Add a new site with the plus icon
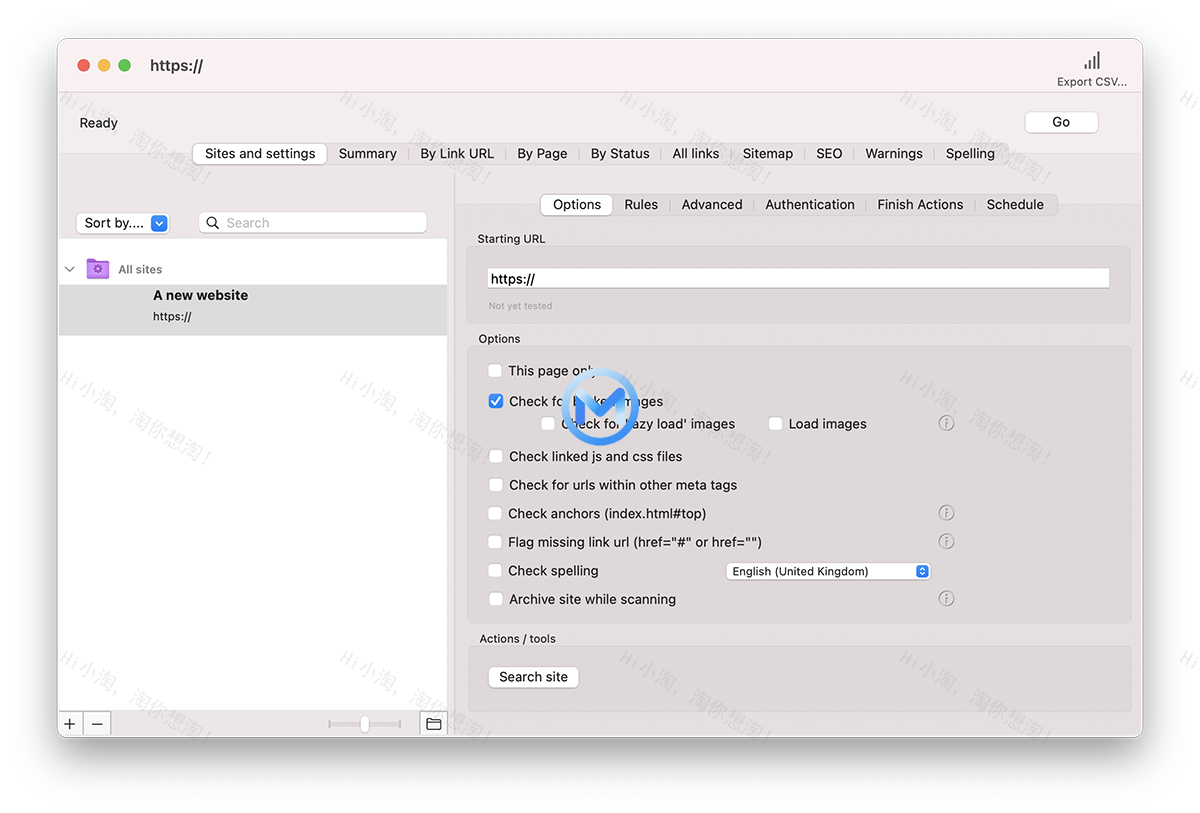This screenshot has height=813, width=1200. click(69, 723)
